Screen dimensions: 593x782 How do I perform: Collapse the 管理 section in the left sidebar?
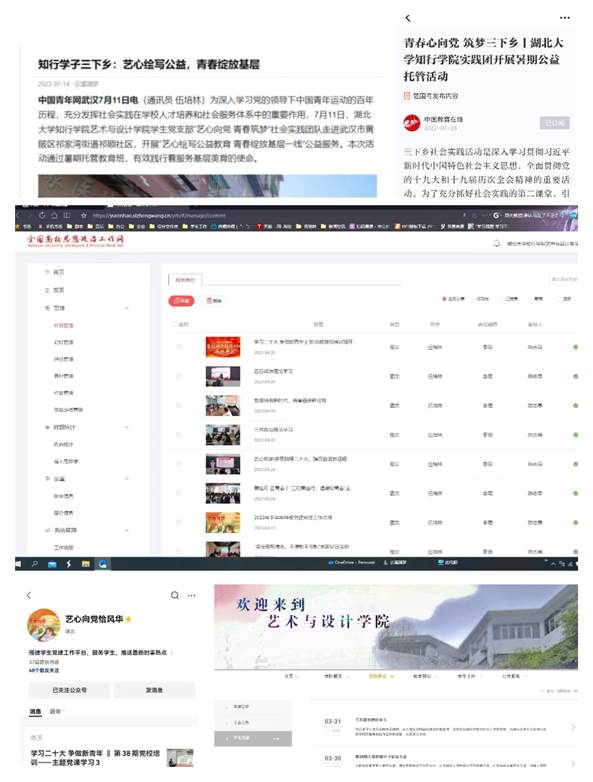click(x=127, y=308)
